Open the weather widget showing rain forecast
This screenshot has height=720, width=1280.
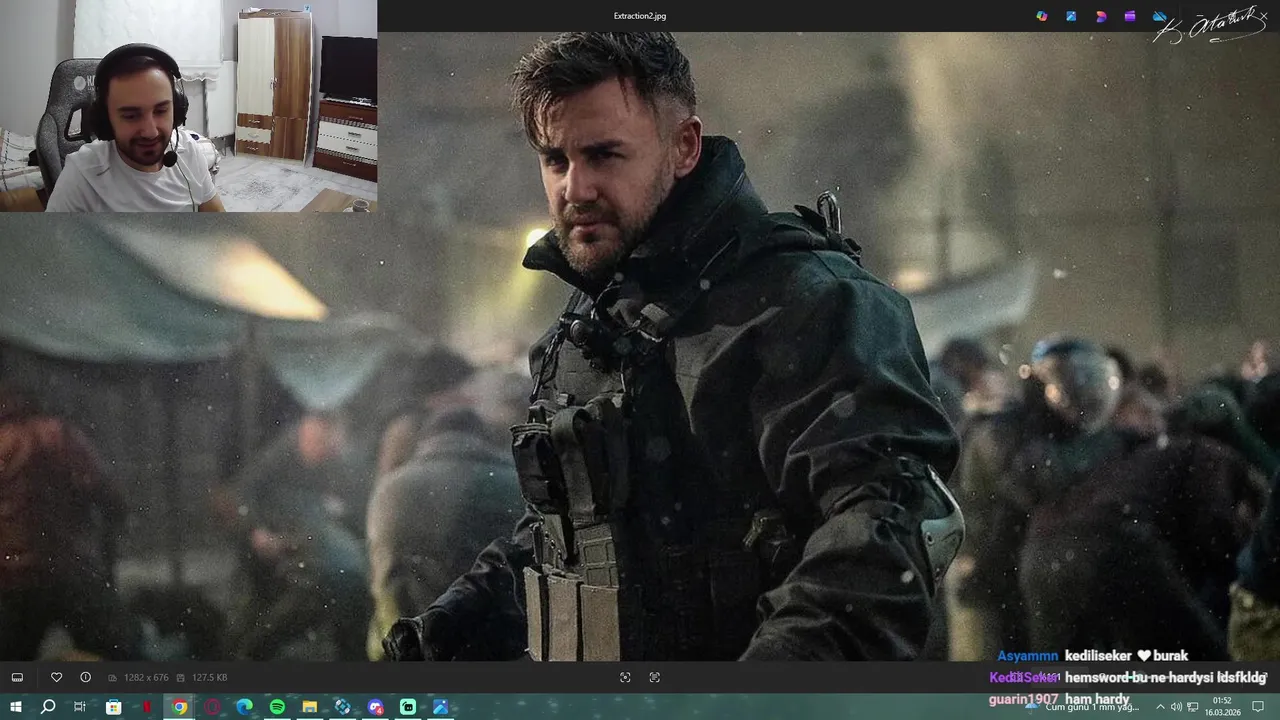[x=1083, y=707]
